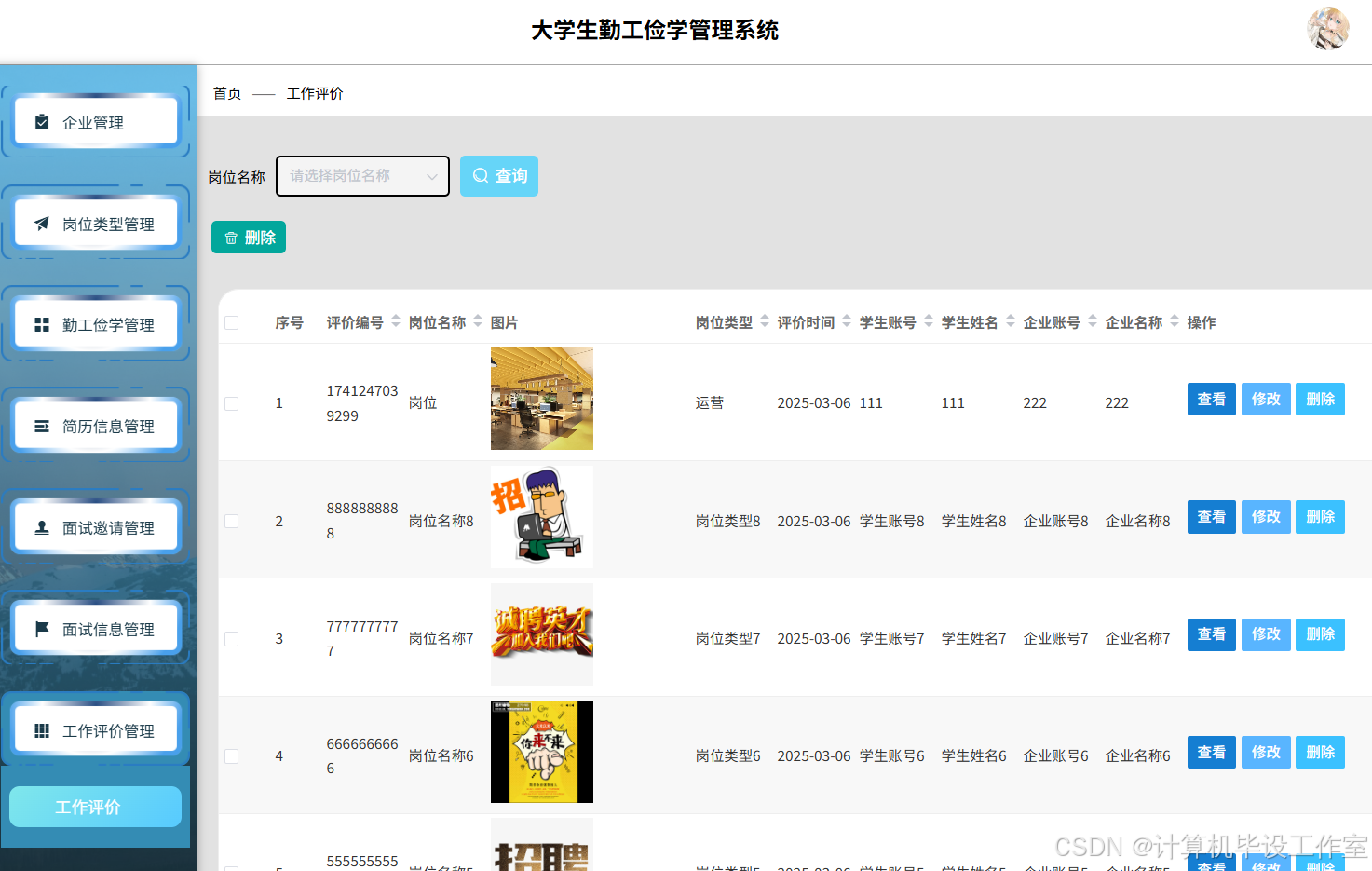Open the 勤工俭学管理 sidebar menu
The width and height of the screenshot is (1372, 871).
pyautogui.click(x=96, y=324)
